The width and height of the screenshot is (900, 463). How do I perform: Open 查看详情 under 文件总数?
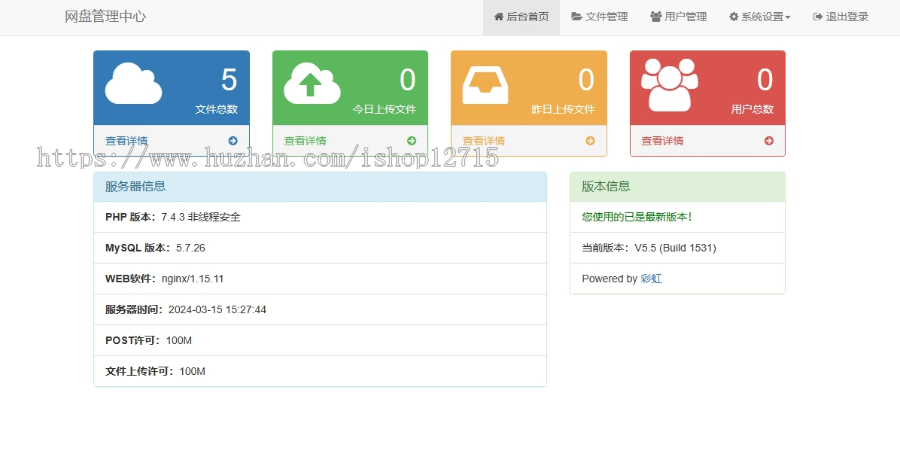(x=126, y=141)
